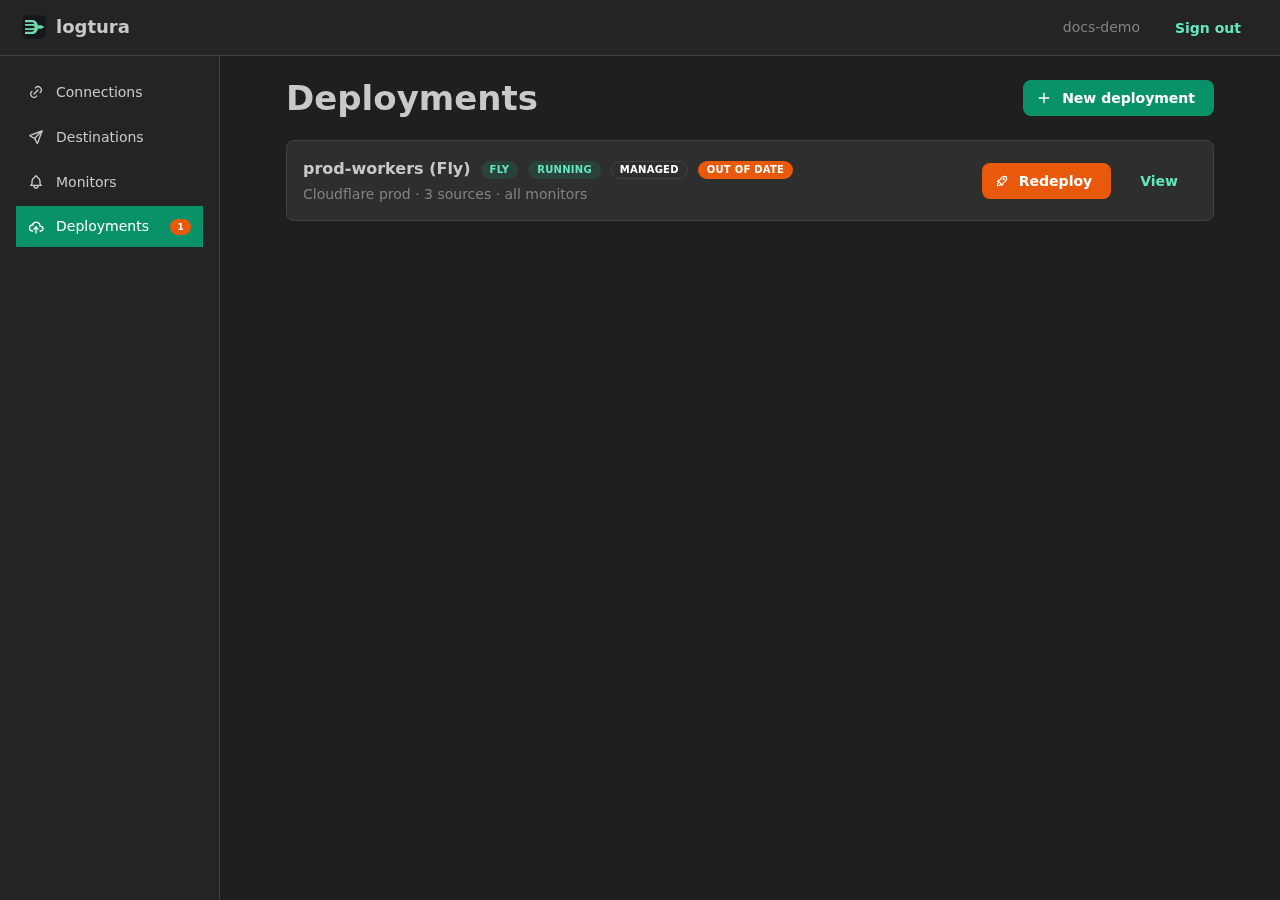Open the Connections page
Image resolution: width=1280 pixels, height=900 pixels.
110,92
